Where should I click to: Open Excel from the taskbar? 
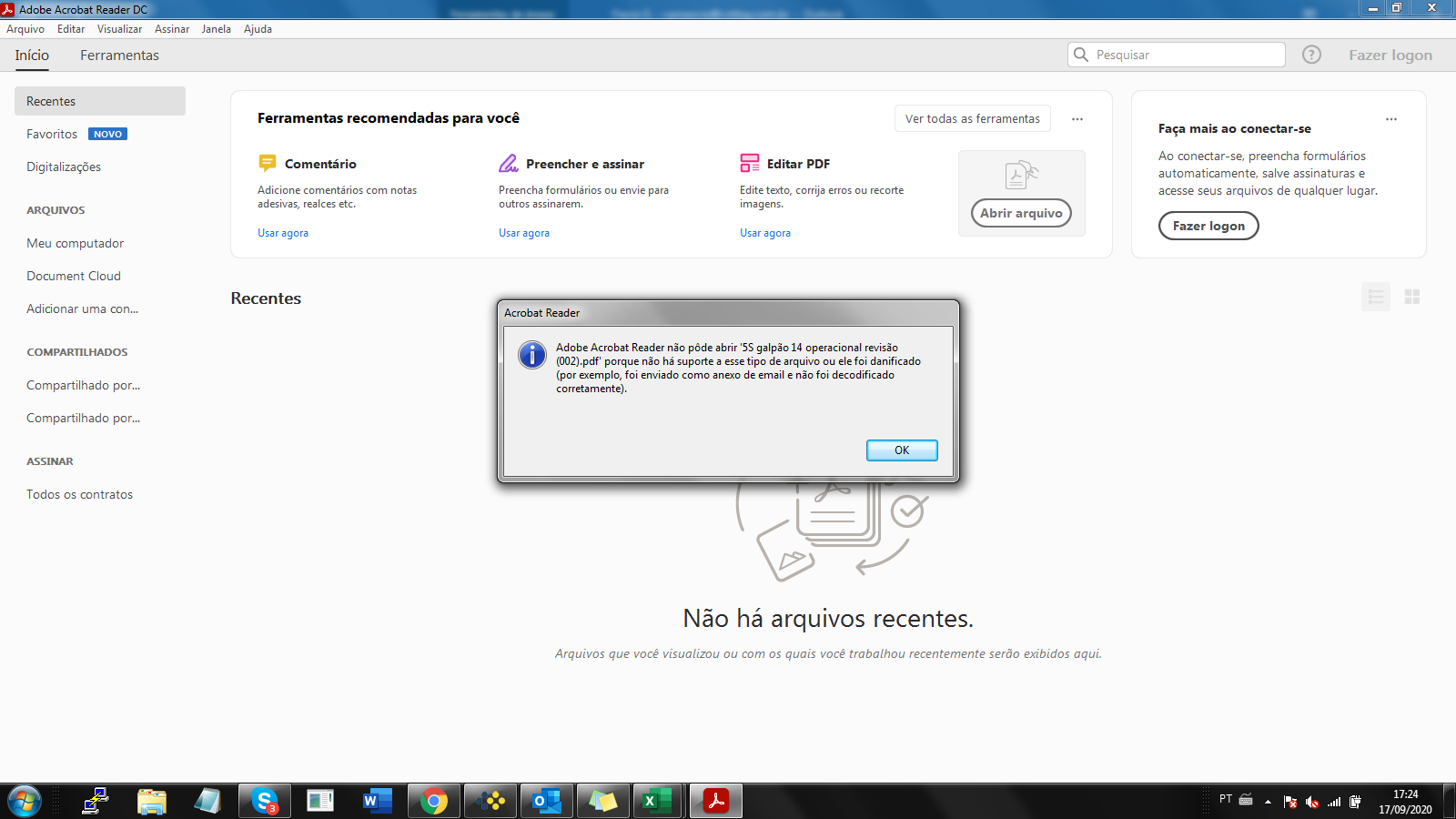pyautogui.click(x=657, y=802)
